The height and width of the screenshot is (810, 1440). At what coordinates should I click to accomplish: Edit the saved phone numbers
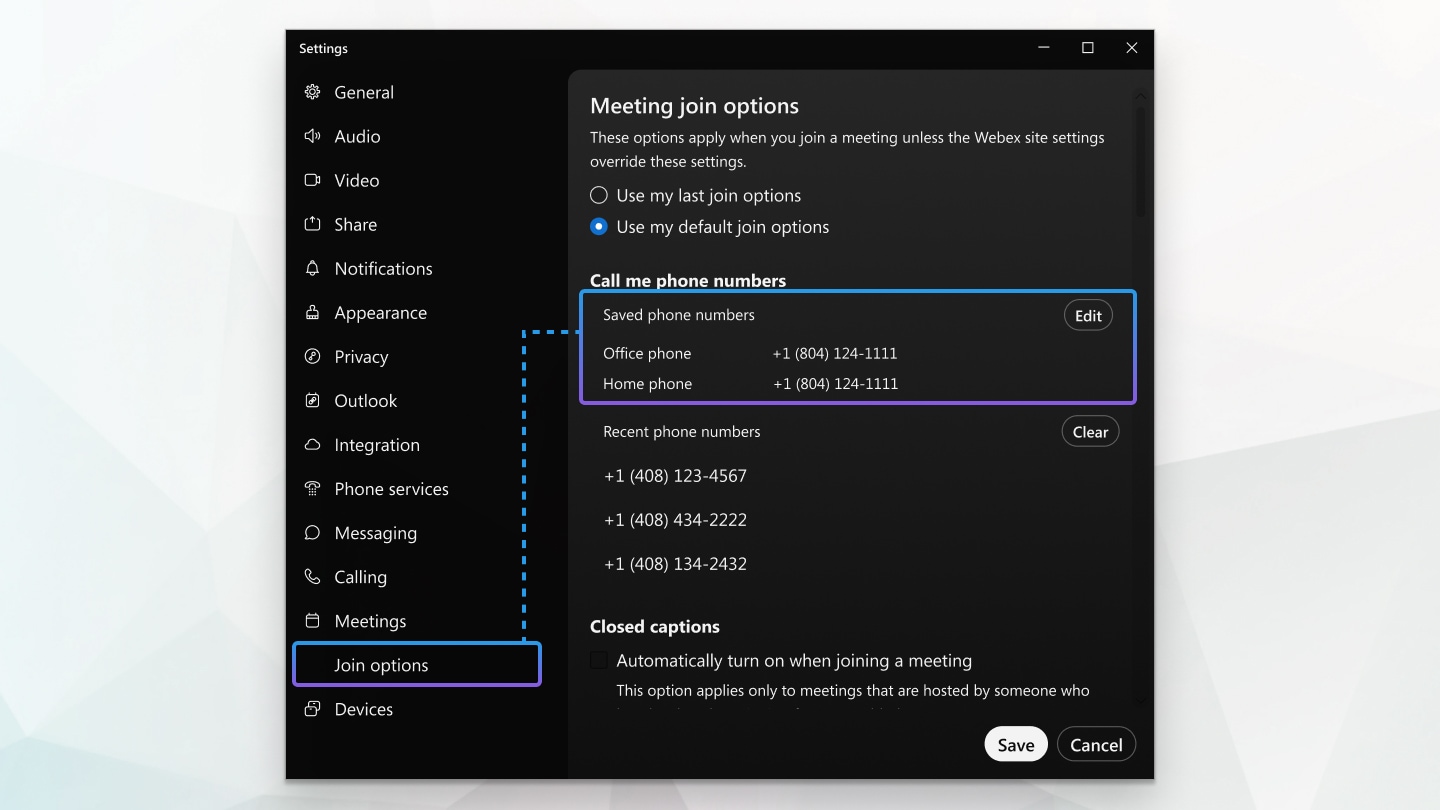[x=1088, y=314]
